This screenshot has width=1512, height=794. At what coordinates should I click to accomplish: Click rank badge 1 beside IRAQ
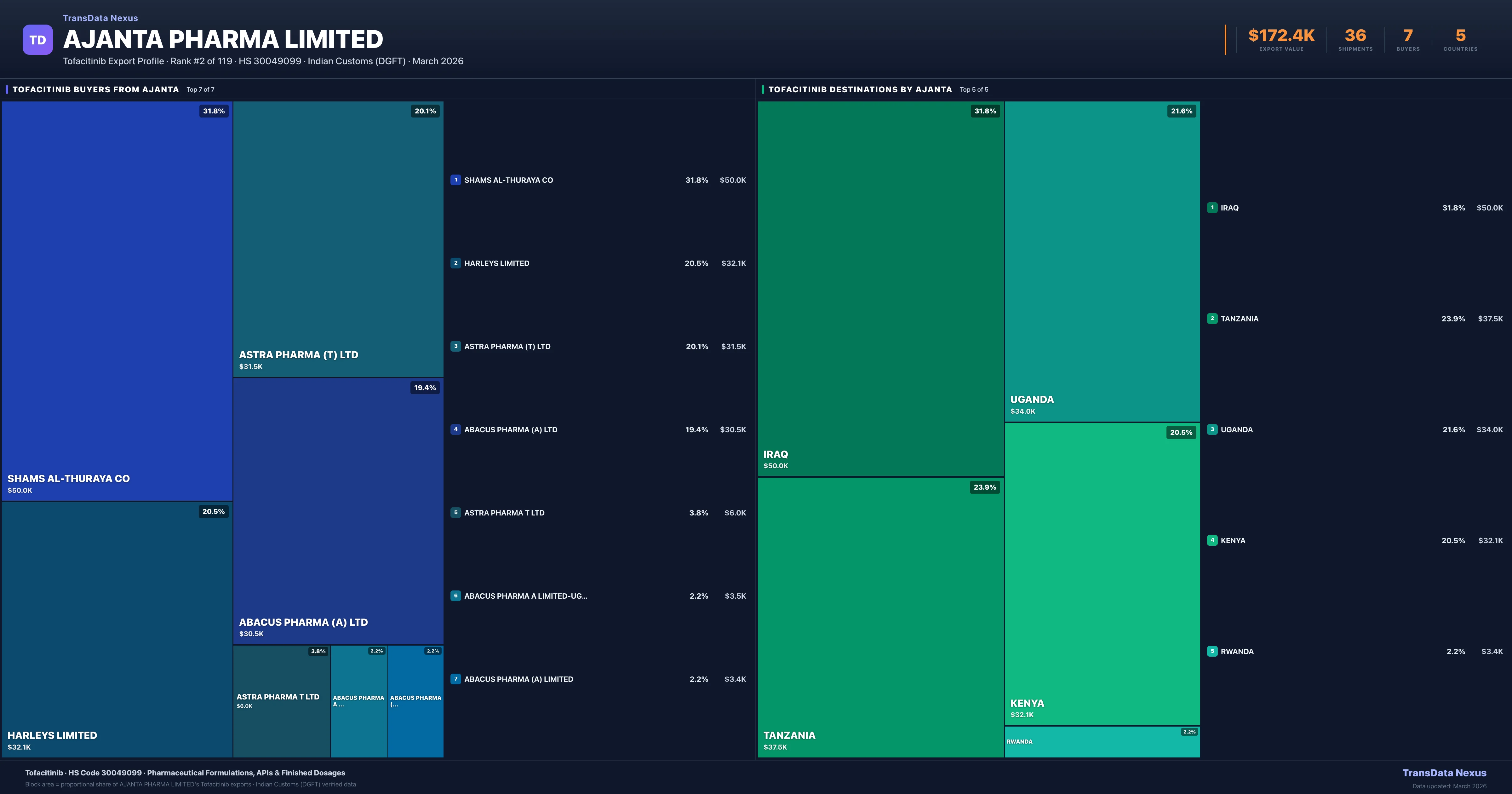pos(1212,208)
